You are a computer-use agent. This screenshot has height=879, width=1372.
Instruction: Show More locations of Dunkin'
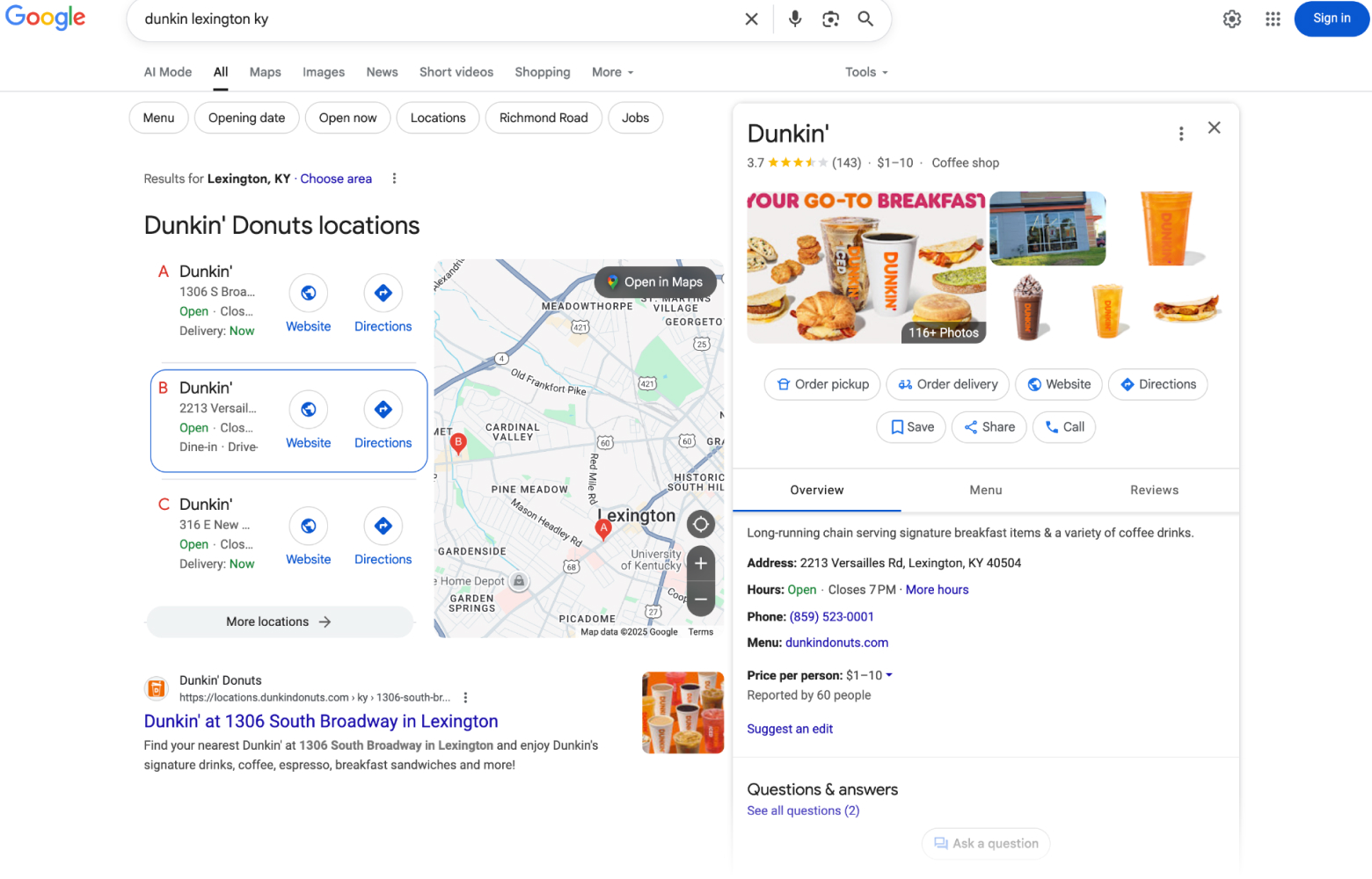pos(280,621)
